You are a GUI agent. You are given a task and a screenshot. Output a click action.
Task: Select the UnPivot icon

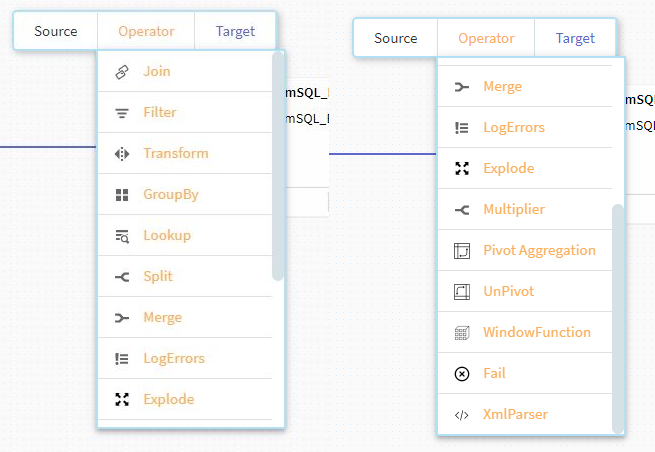(x=462, y=292)
